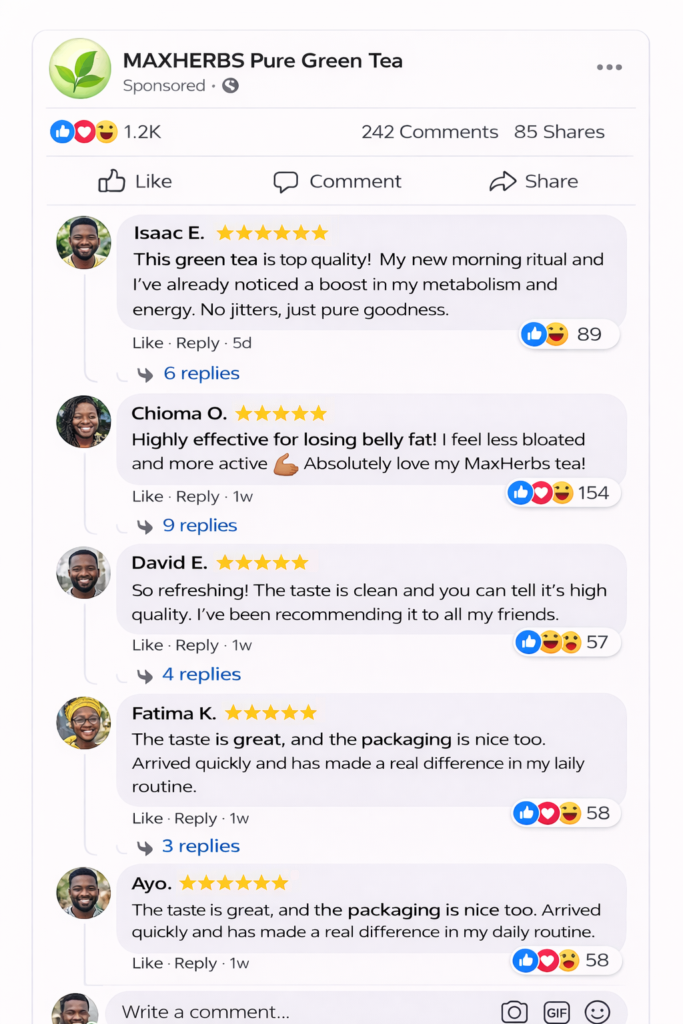Expand 9 replies under Chioma O.
Viewport: 683px width, 1024px height.
[x=200, y=525]
